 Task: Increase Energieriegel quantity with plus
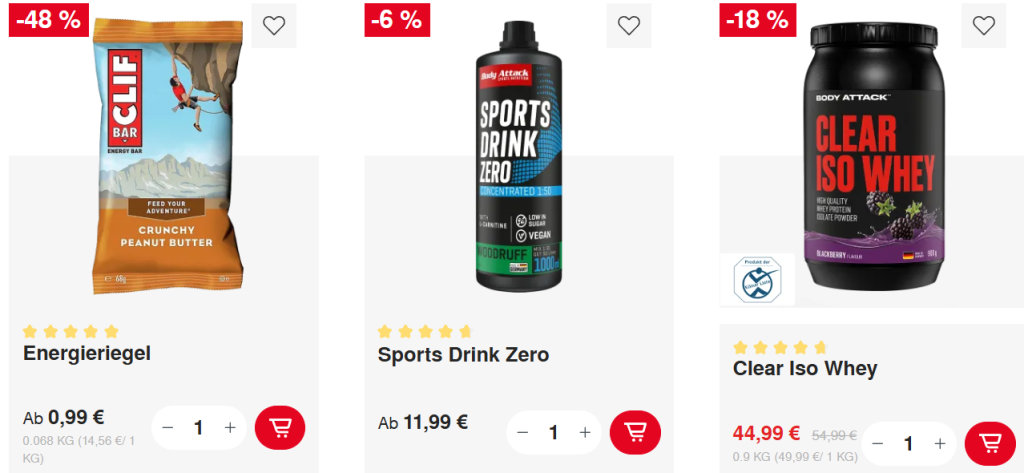[x=230, y=428]
